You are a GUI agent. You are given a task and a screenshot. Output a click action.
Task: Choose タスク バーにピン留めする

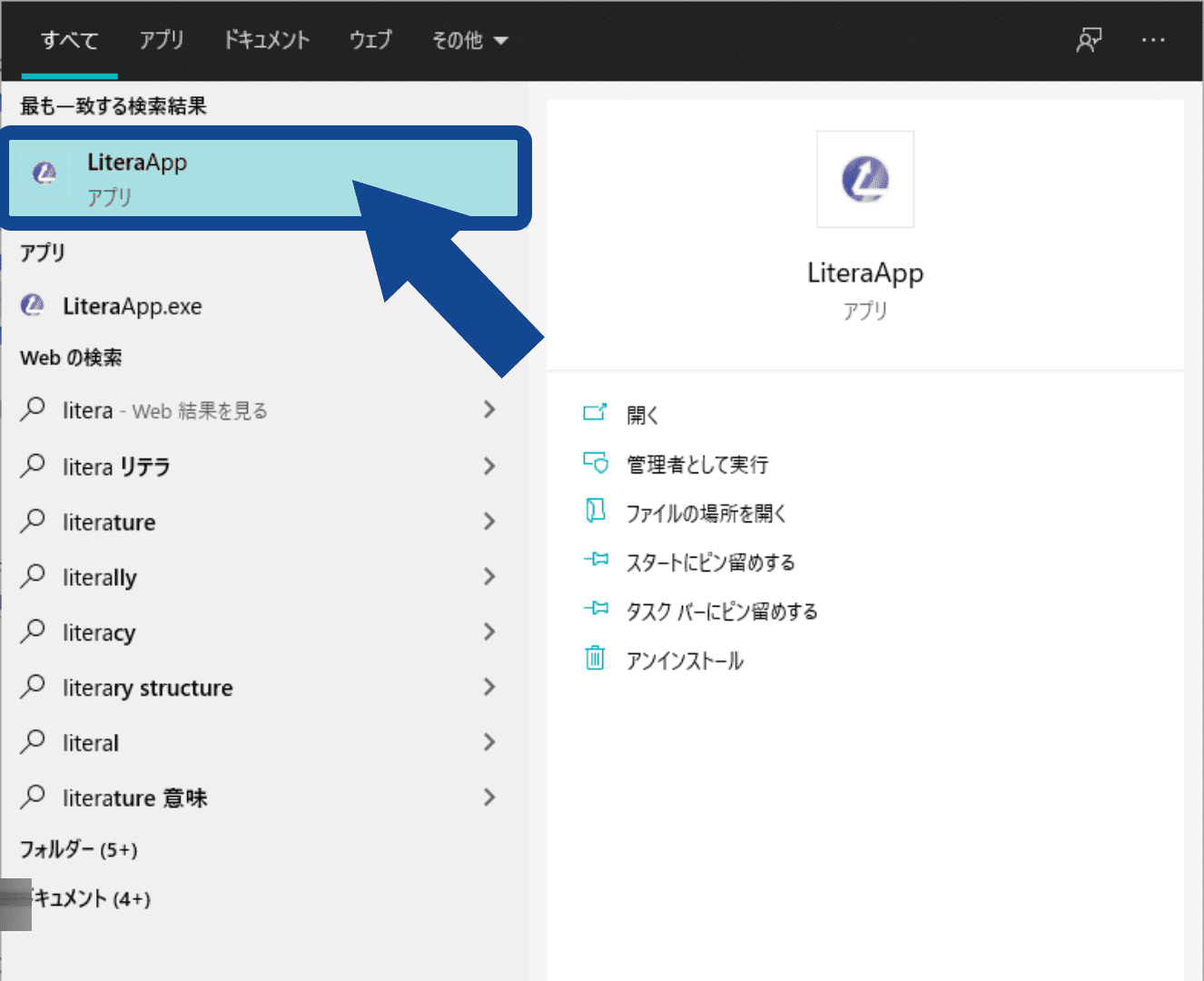coord(722,611)
